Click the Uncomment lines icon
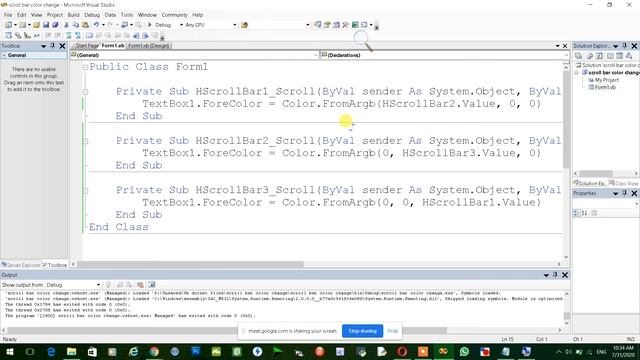Image resolution: width=640 pixels, height=360 pixels. click(78, 36)
